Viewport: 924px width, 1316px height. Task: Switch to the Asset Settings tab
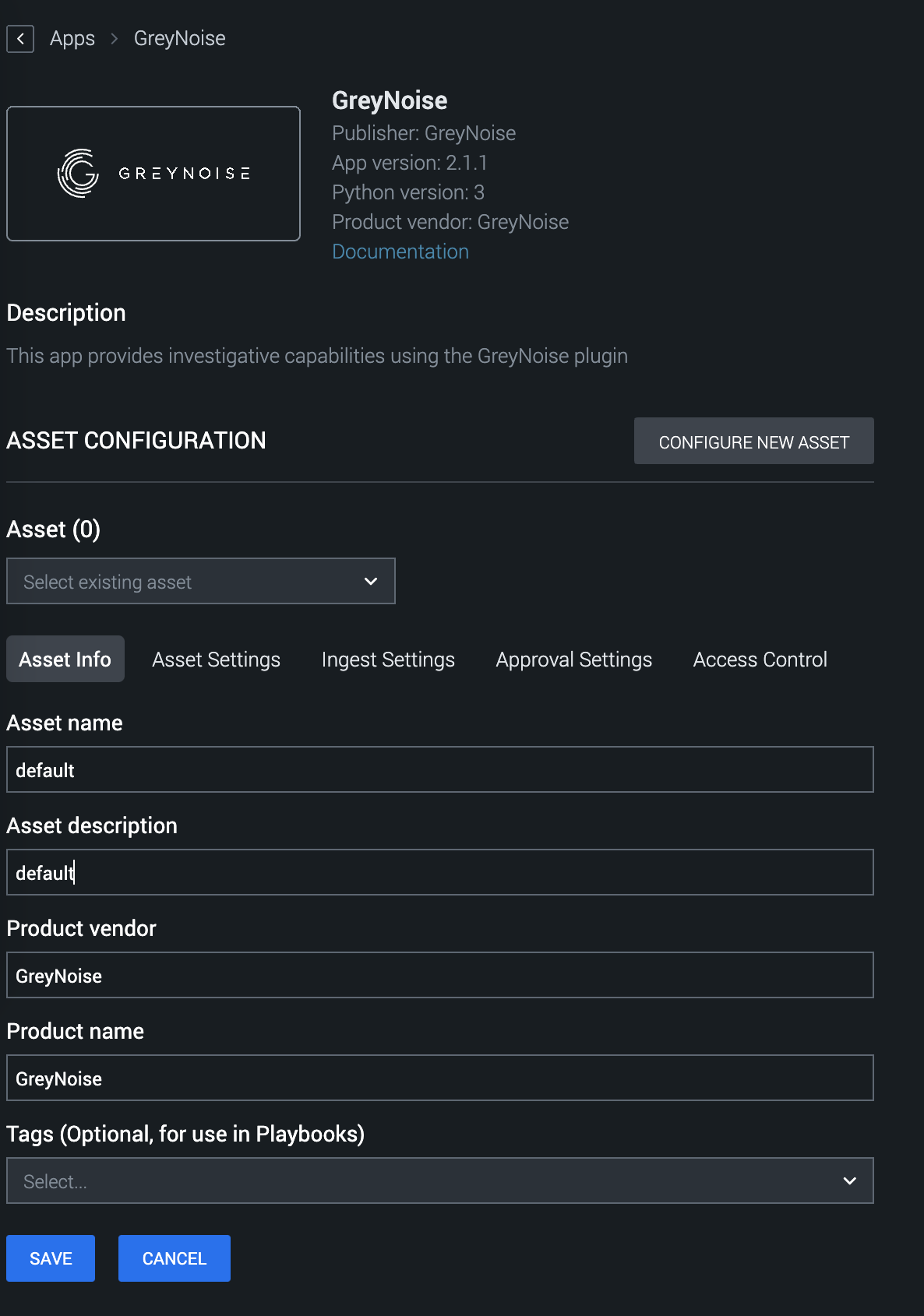pos(216,660)
